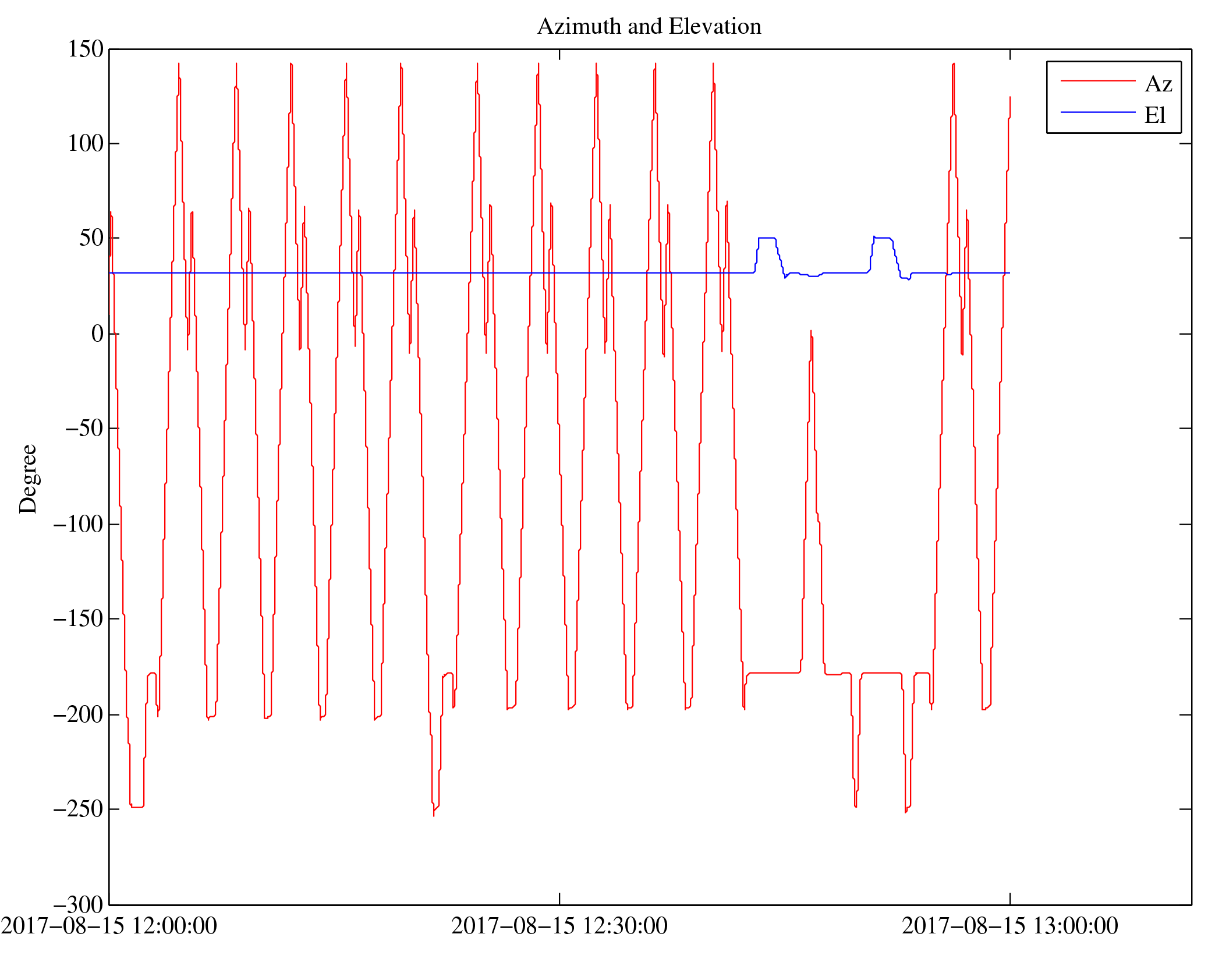Click the y-axis tick label "-100"
Screen dimensions: 1208x980
coord(79,524)
